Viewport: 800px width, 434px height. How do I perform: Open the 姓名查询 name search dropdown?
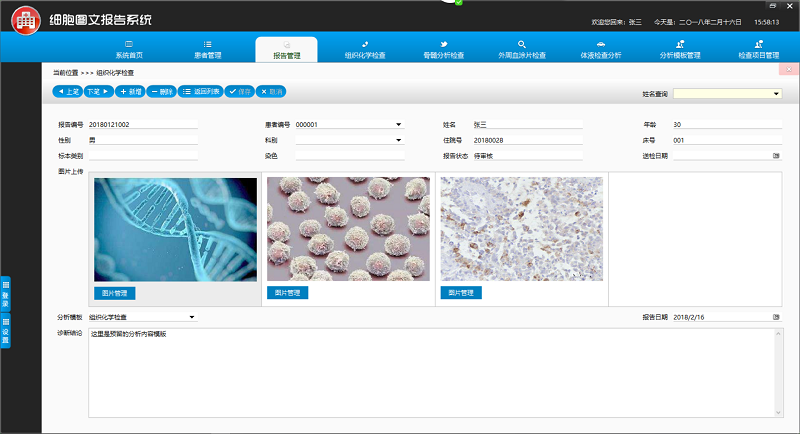(x=727, y=94)
